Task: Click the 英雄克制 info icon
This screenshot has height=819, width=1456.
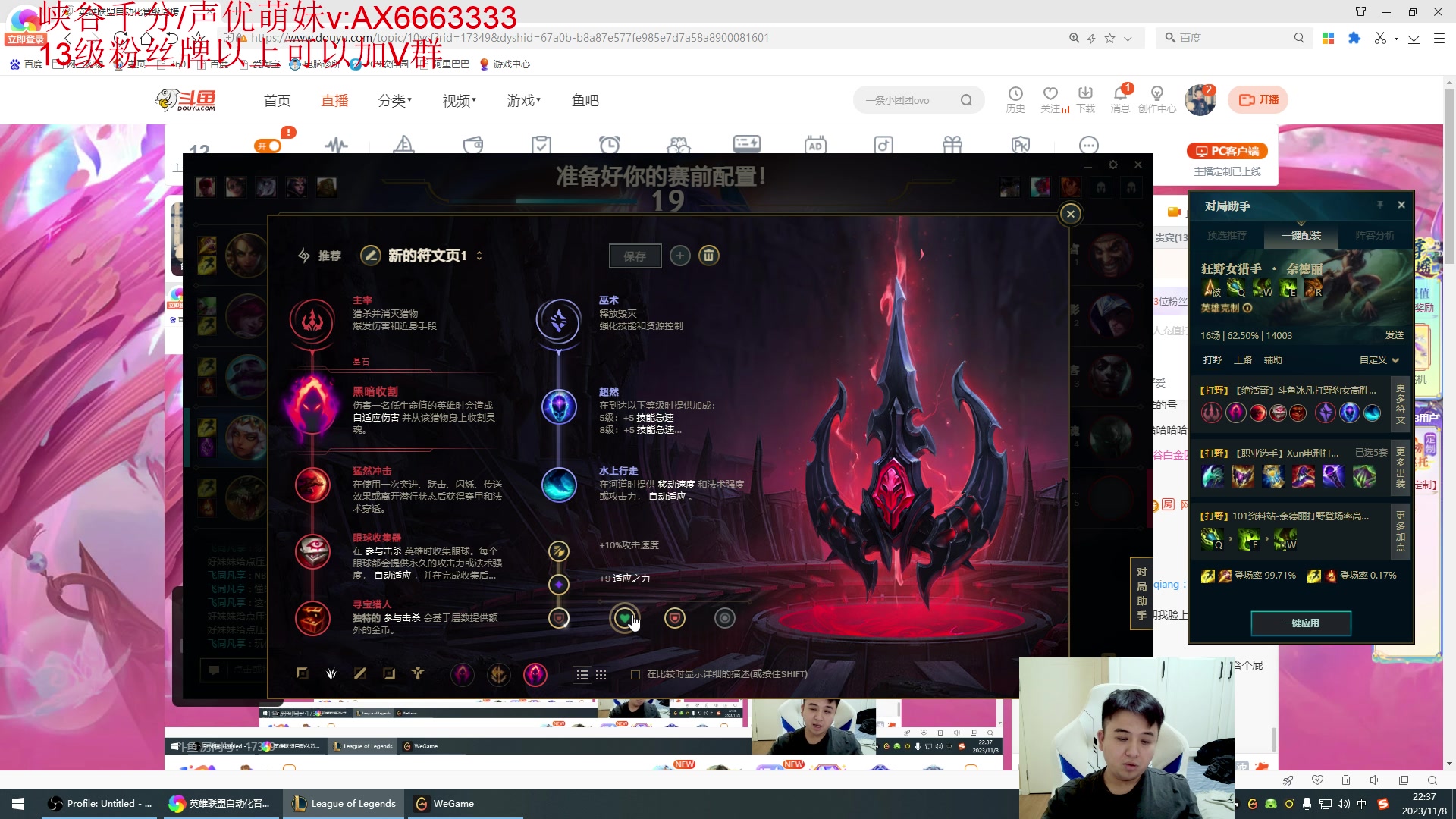Action: (1247, 308)
